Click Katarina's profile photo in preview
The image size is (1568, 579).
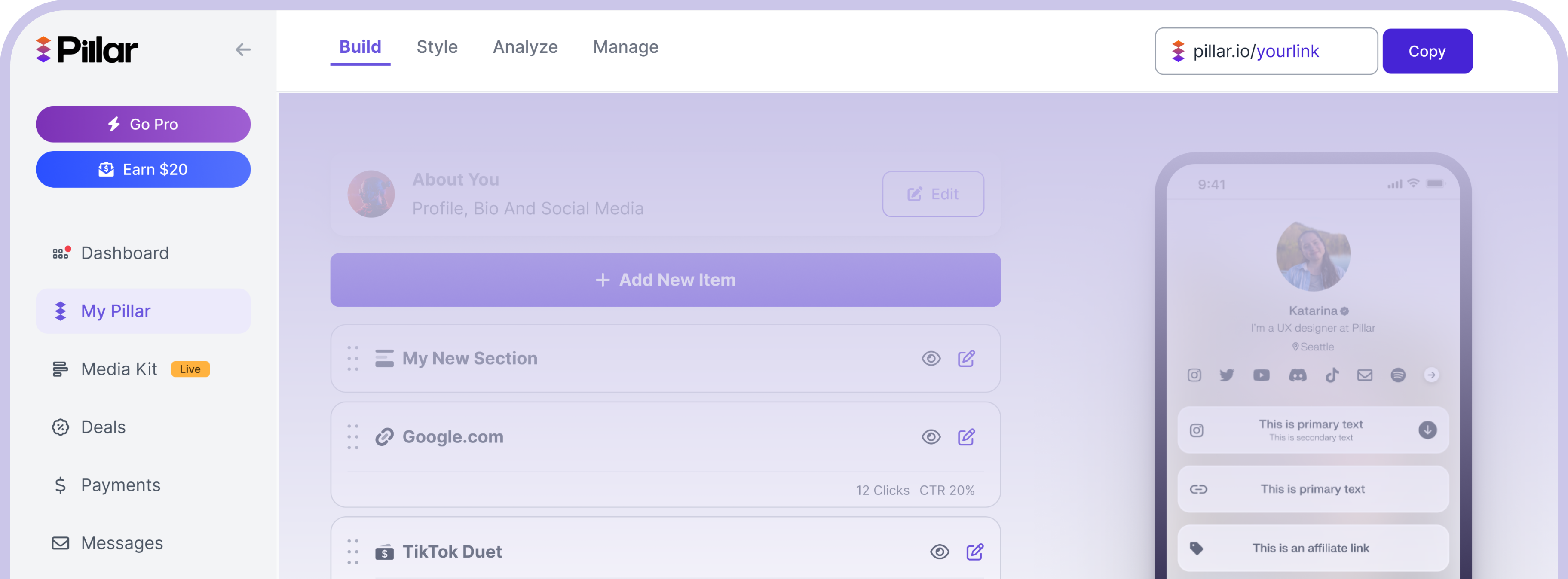click(x=1313, y=256)
